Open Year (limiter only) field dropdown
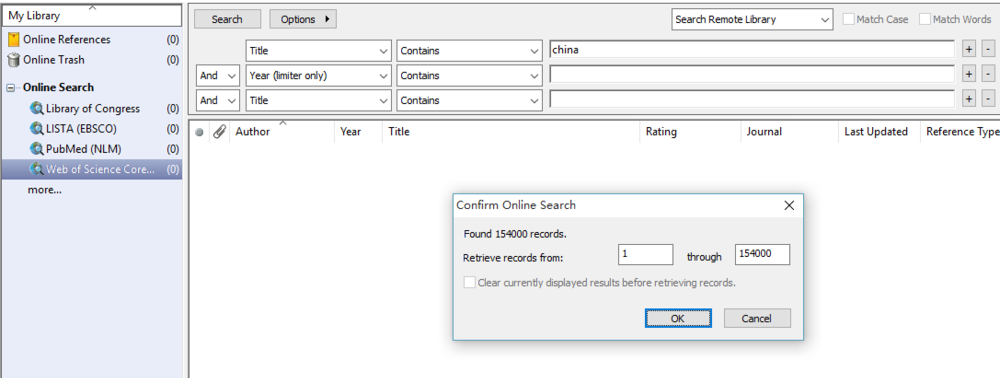This screenshot has width=1000, height=378. (318, 75)
